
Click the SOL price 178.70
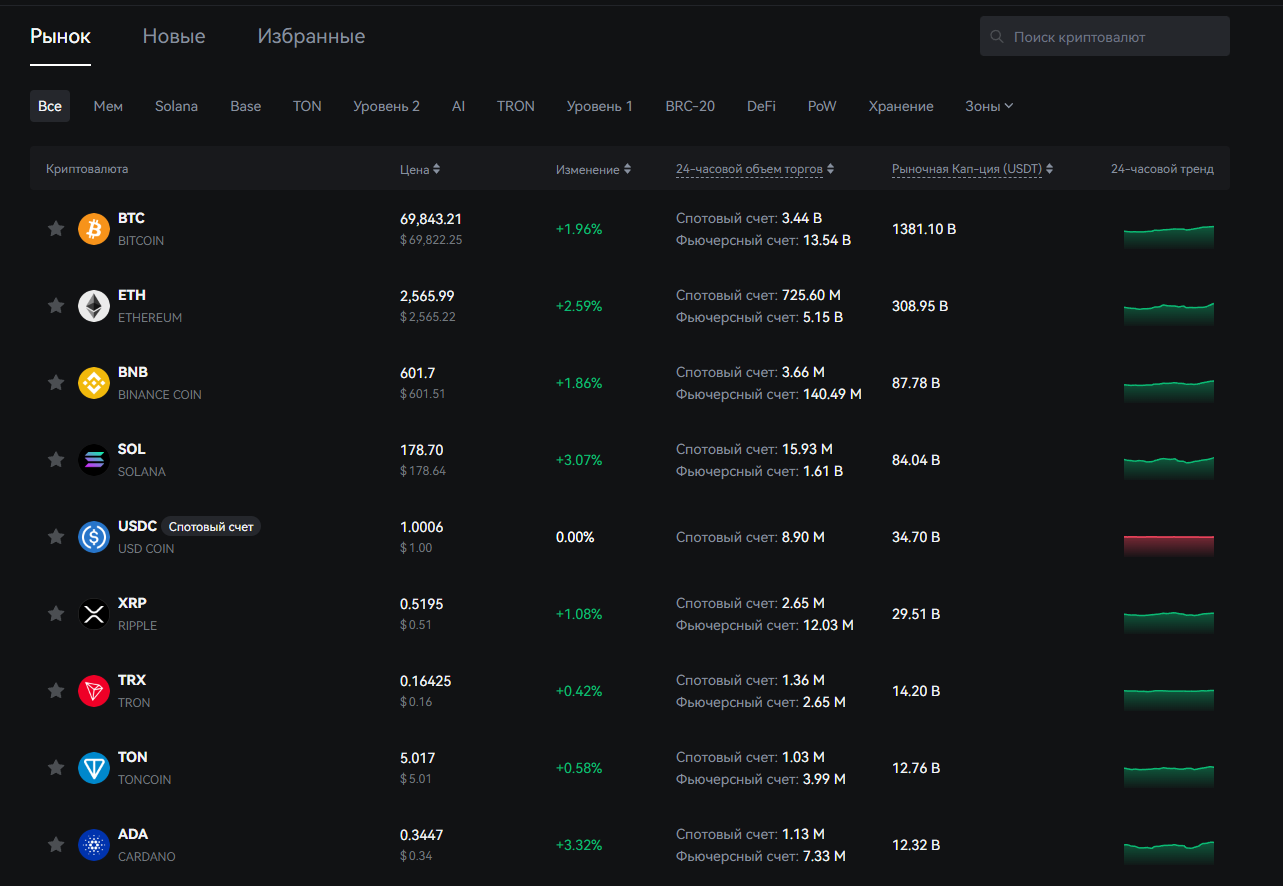point(422,450)
